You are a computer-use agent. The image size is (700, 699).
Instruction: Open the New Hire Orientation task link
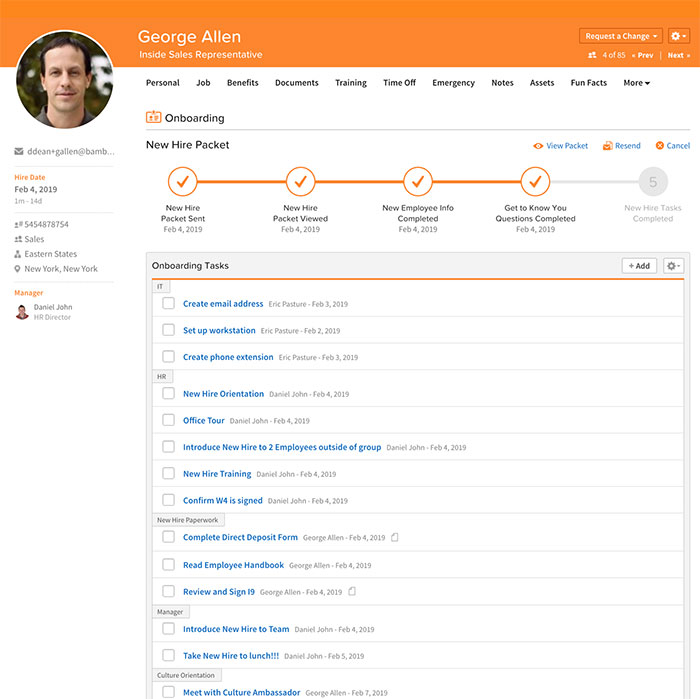(x=223, y=394)
